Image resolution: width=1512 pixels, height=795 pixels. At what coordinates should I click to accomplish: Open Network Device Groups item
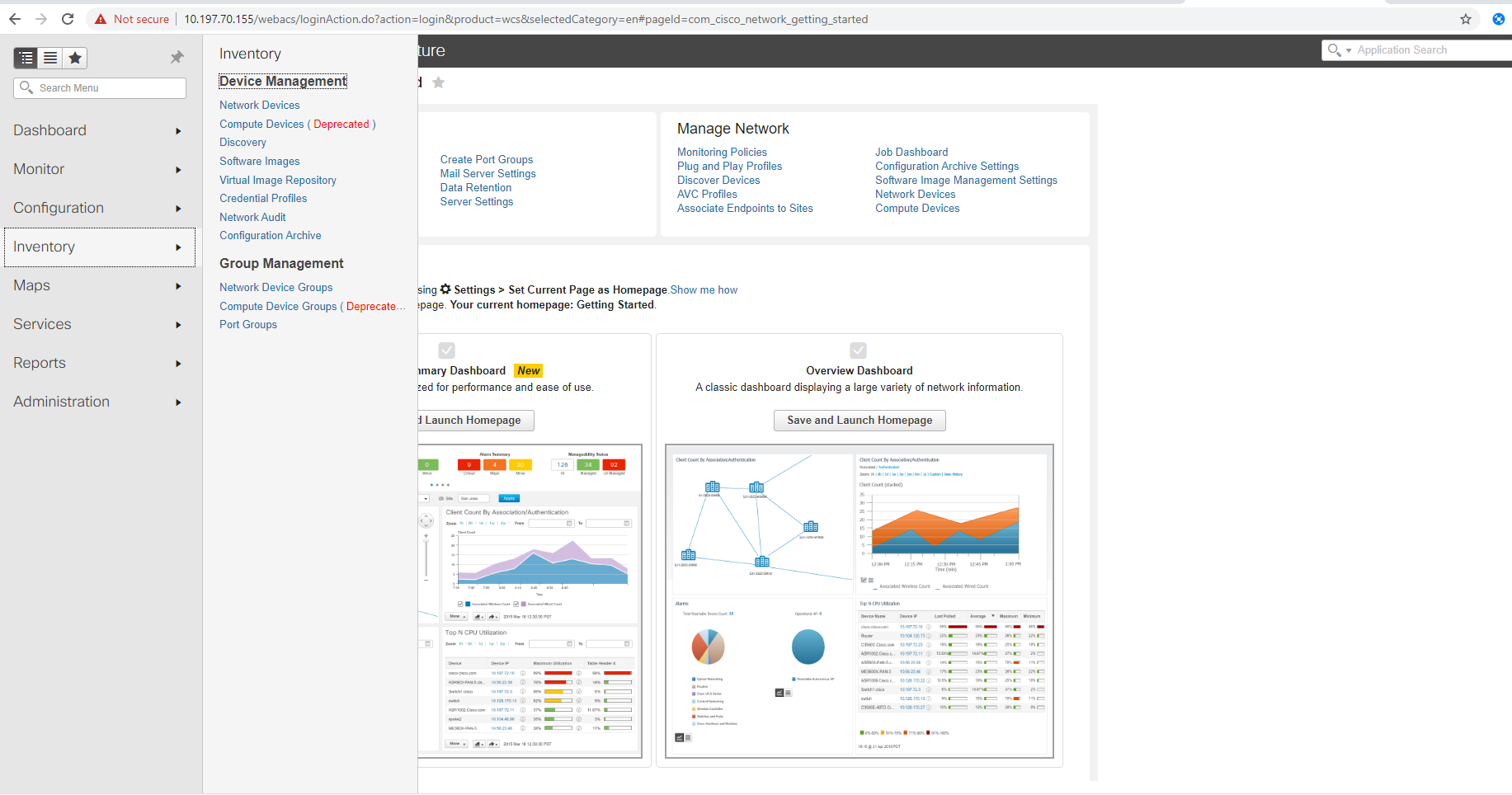276,287
